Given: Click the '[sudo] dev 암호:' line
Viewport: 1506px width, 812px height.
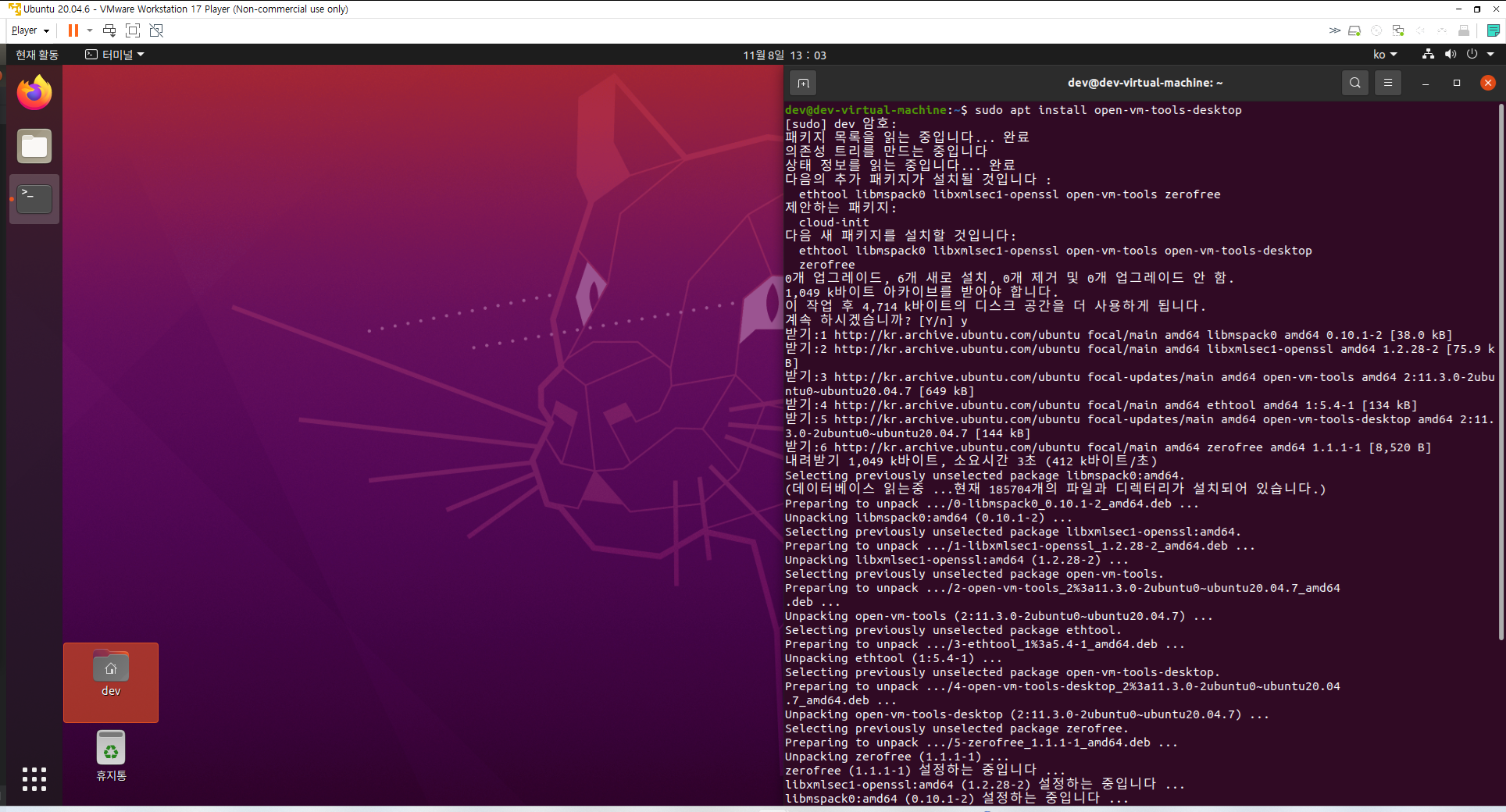Looking at the screenshot, I should (x=840, y=124).
